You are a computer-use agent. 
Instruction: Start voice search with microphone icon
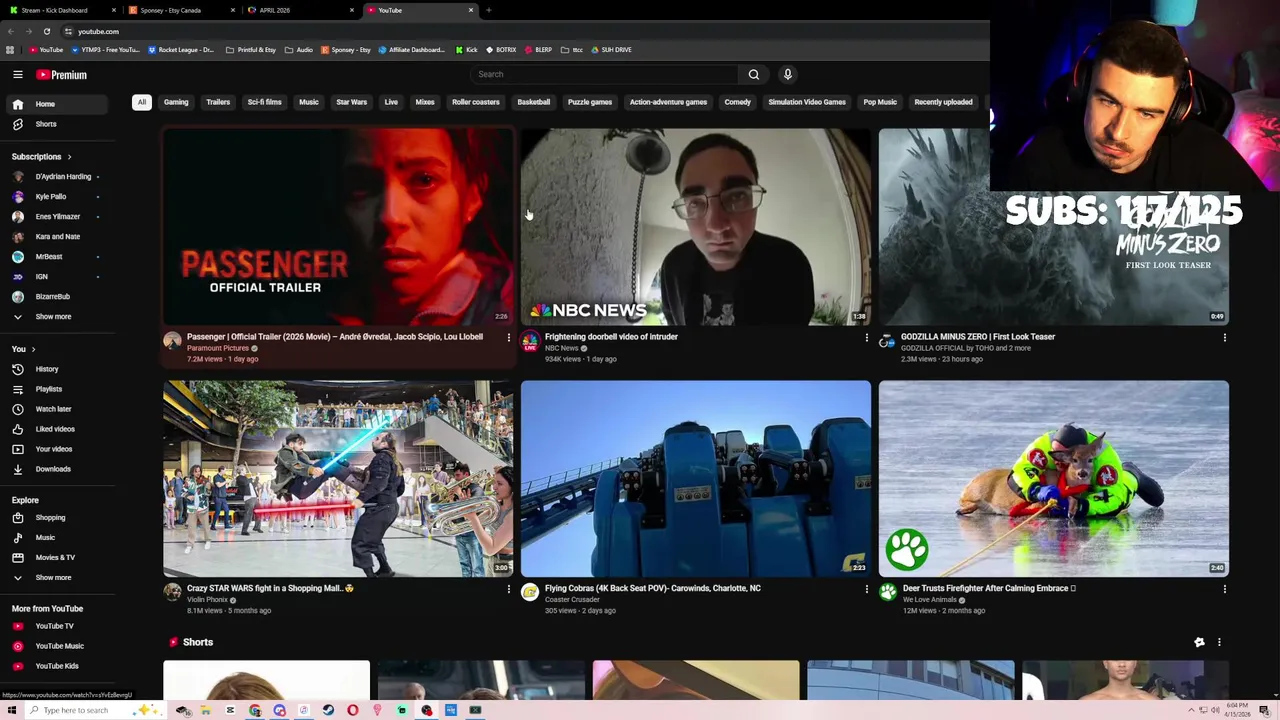tap(788, 74)
